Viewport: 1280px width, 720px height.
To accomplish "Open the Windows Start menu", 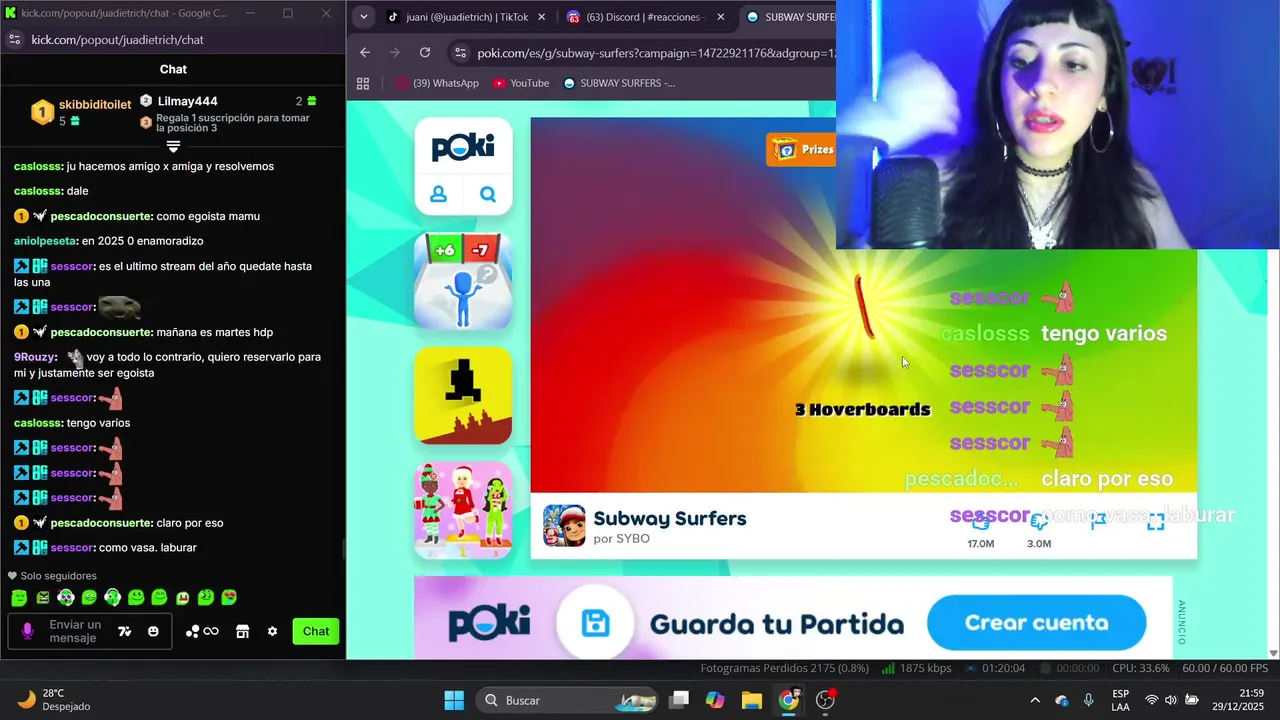I will (x=454, y=700).
